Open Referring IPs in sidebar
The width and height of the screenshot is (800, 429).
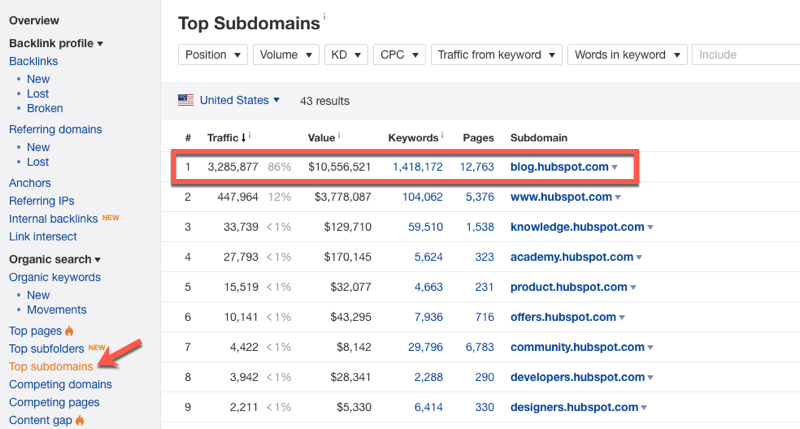41,201
